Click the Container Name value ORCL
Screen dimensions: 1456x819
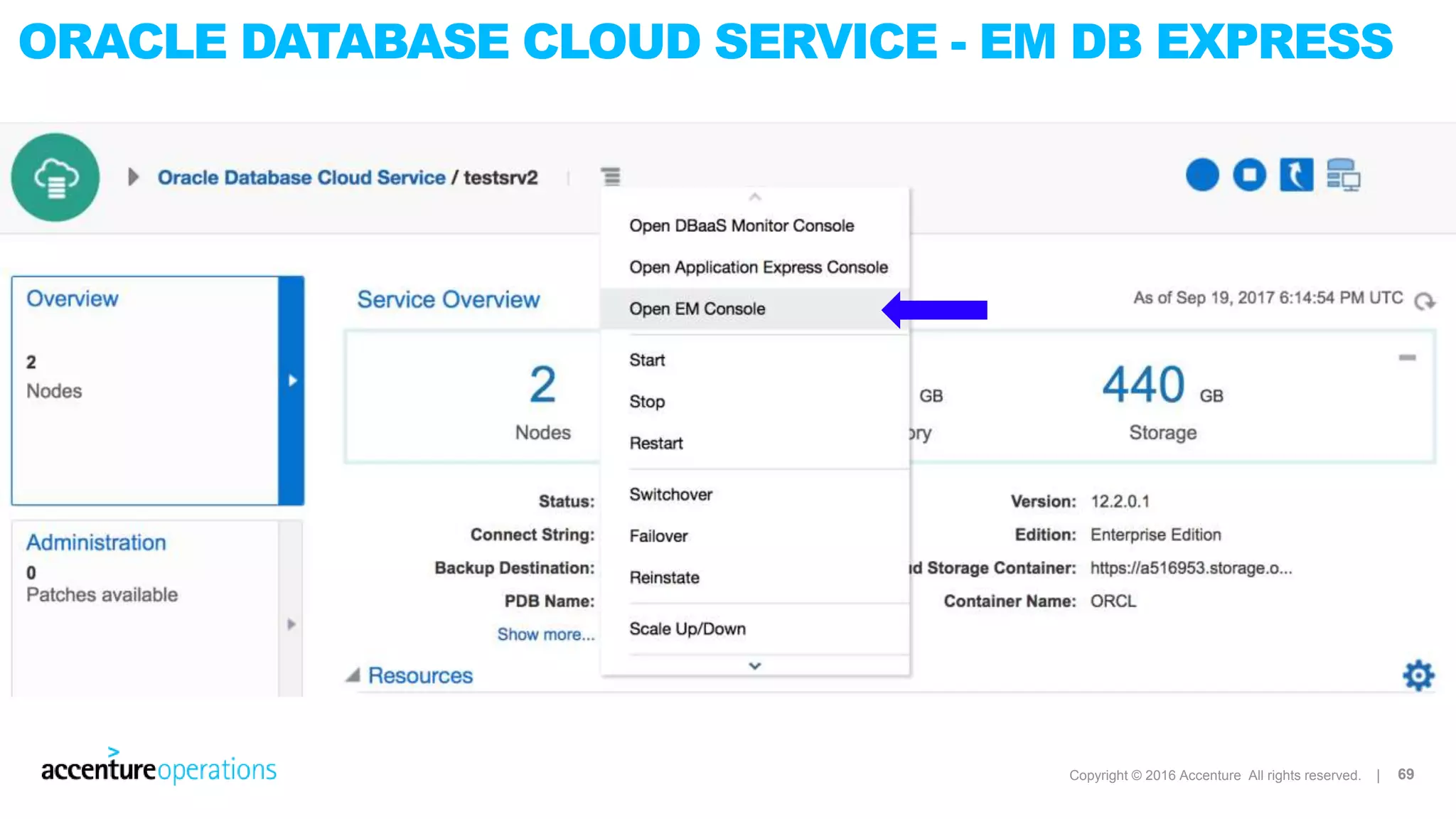click(1113, 601)
